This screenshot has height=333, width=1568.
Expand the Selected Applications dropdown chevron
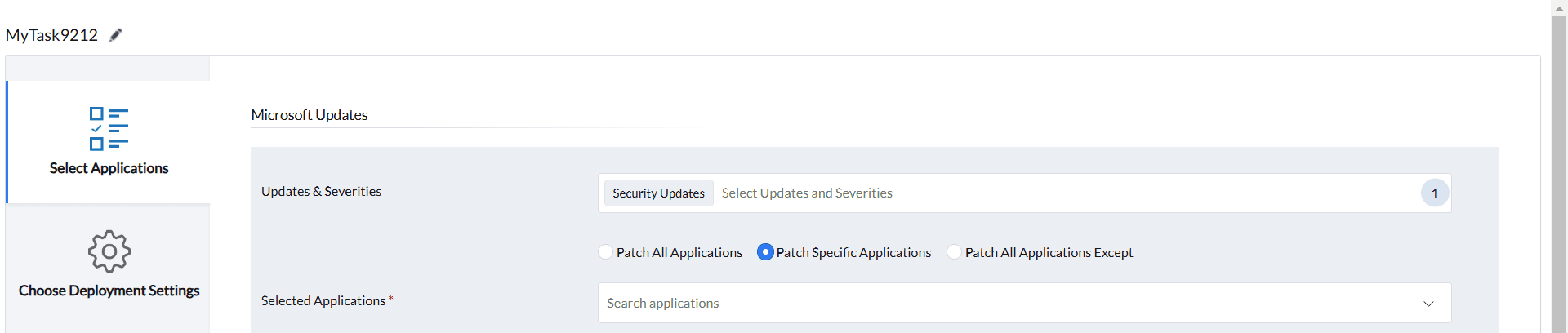[1428, 304]
